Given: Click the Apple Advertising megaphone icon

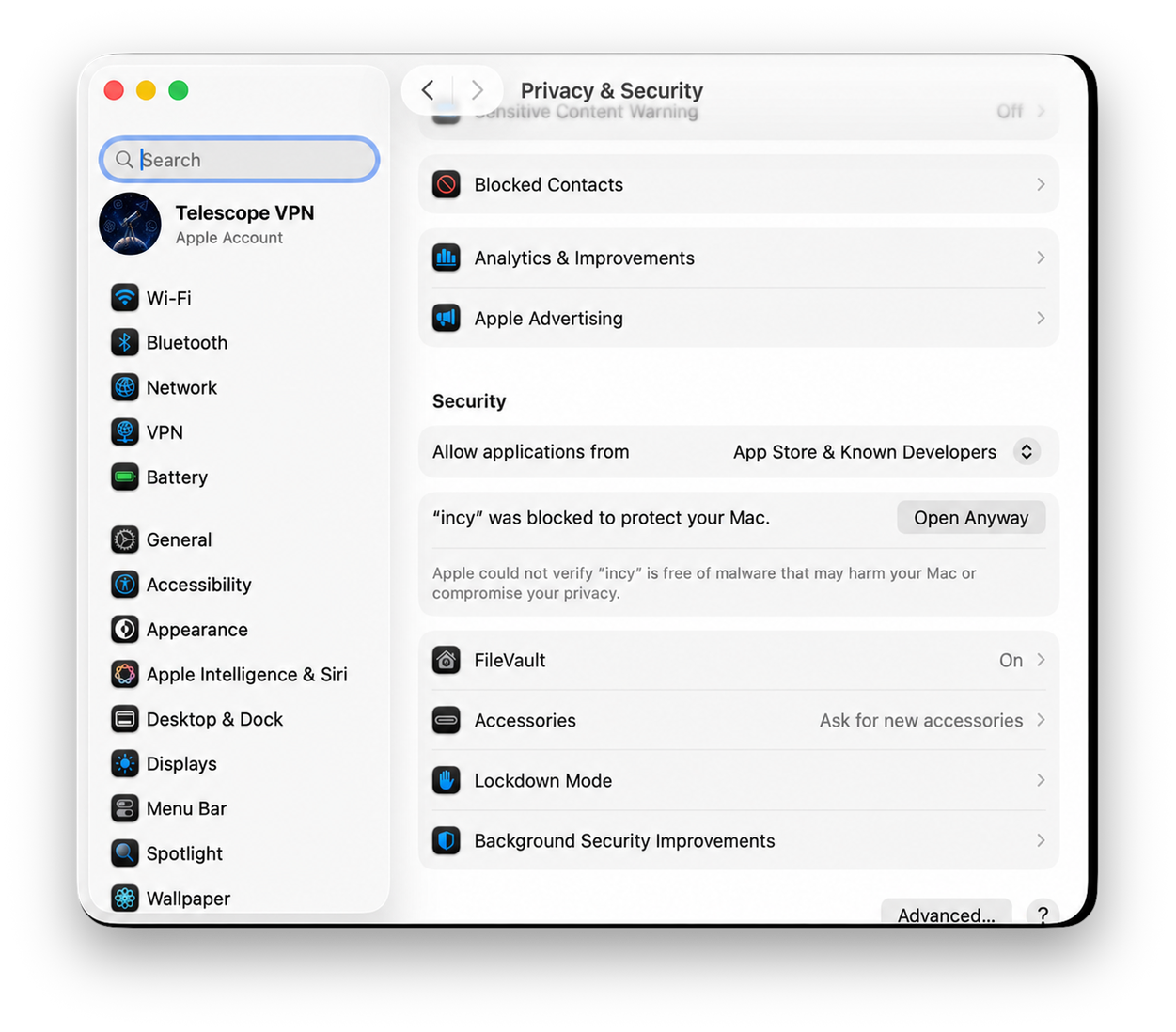Looking at the screenshot, I should coord(447,318).
